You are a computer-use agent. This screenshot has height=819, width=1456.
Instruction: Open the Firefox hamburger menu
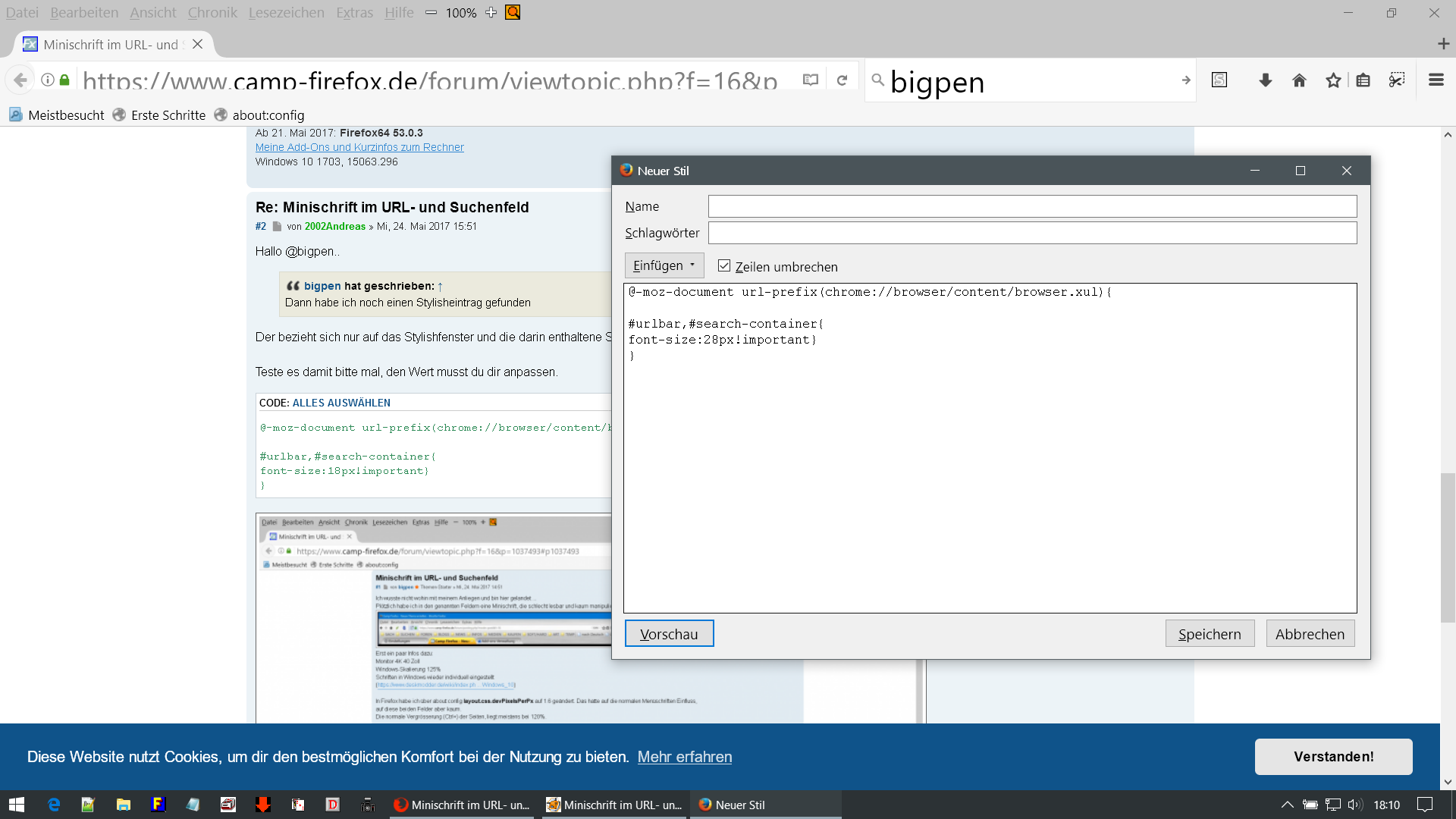(1436, 80)
